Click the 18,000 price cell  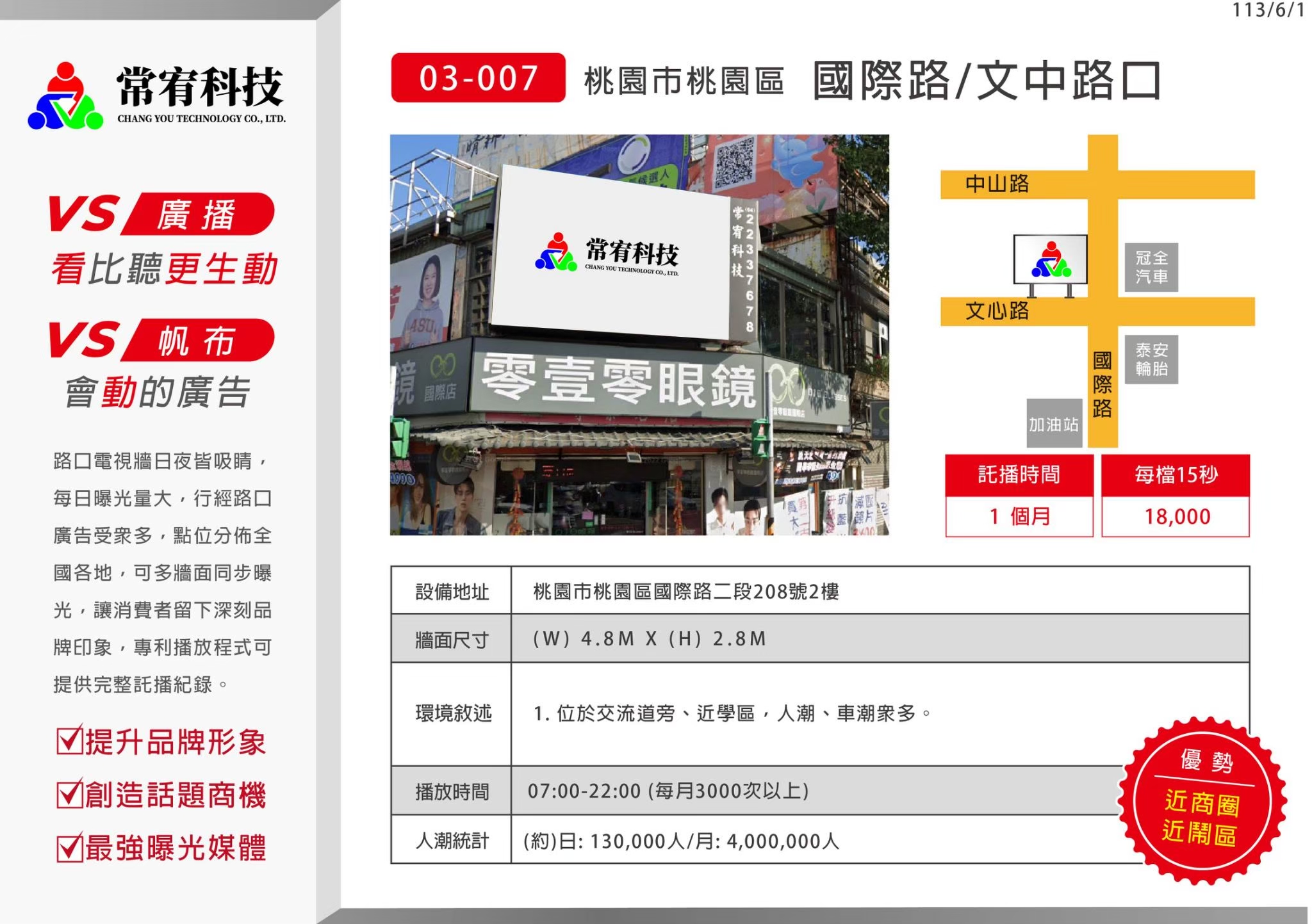point(1176,517)
